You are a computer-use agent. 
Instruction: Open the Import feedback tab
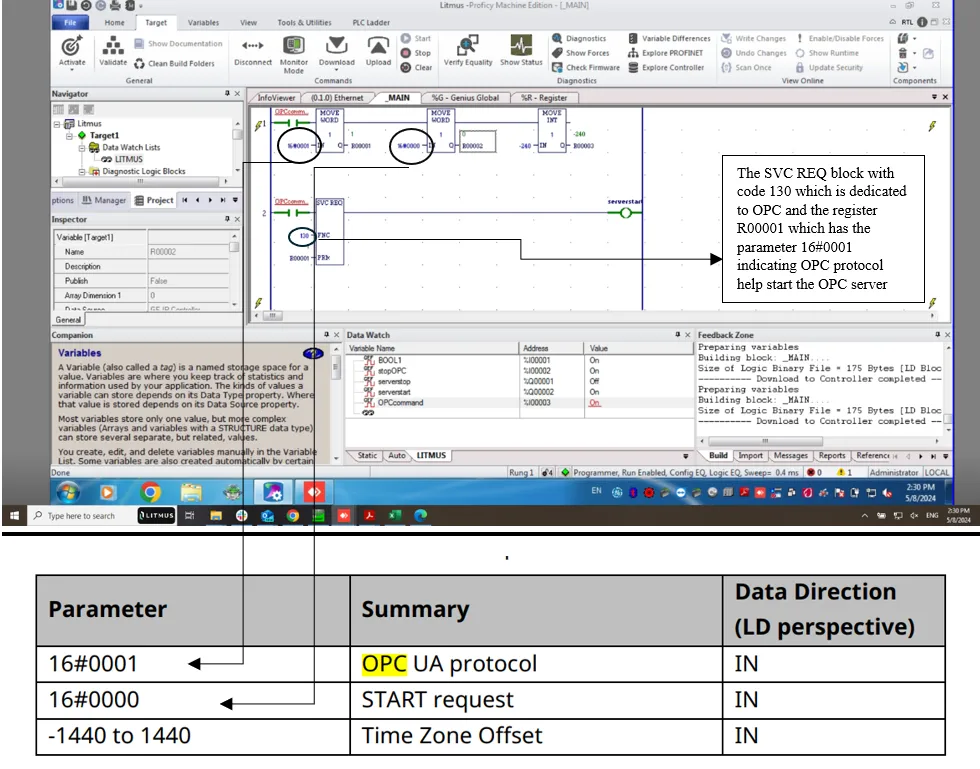[750, 456]
